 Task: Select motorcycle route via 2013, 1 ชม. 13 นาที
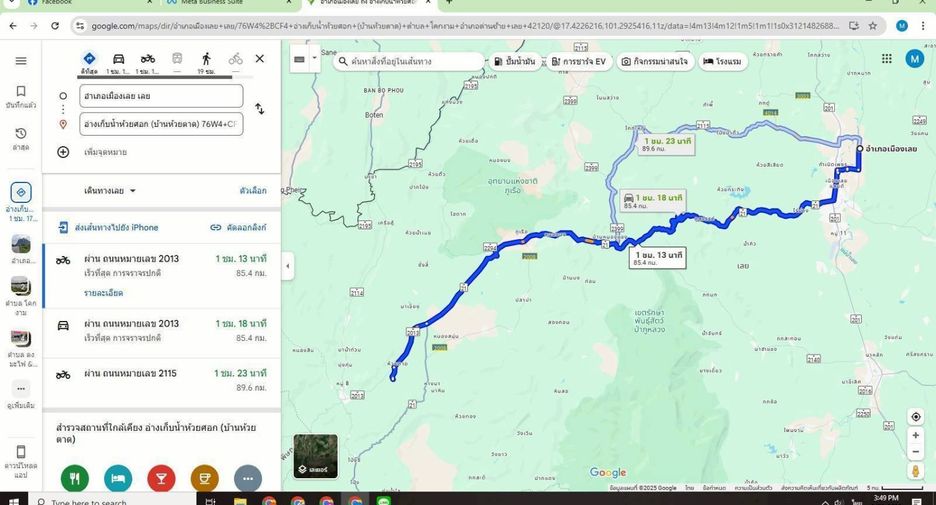[161, 276]
